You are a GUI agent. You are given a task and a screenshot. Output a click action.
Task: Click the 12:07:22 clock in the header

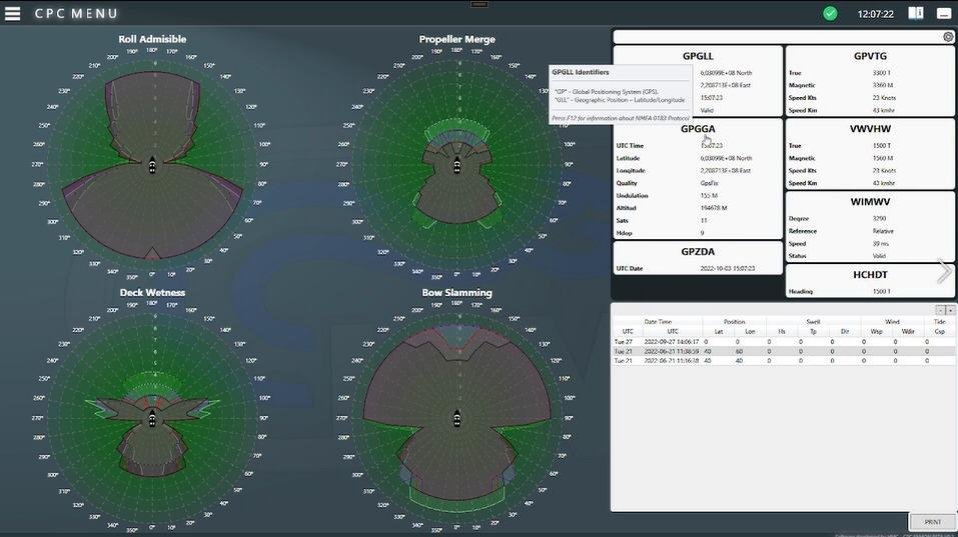point(875,13)
